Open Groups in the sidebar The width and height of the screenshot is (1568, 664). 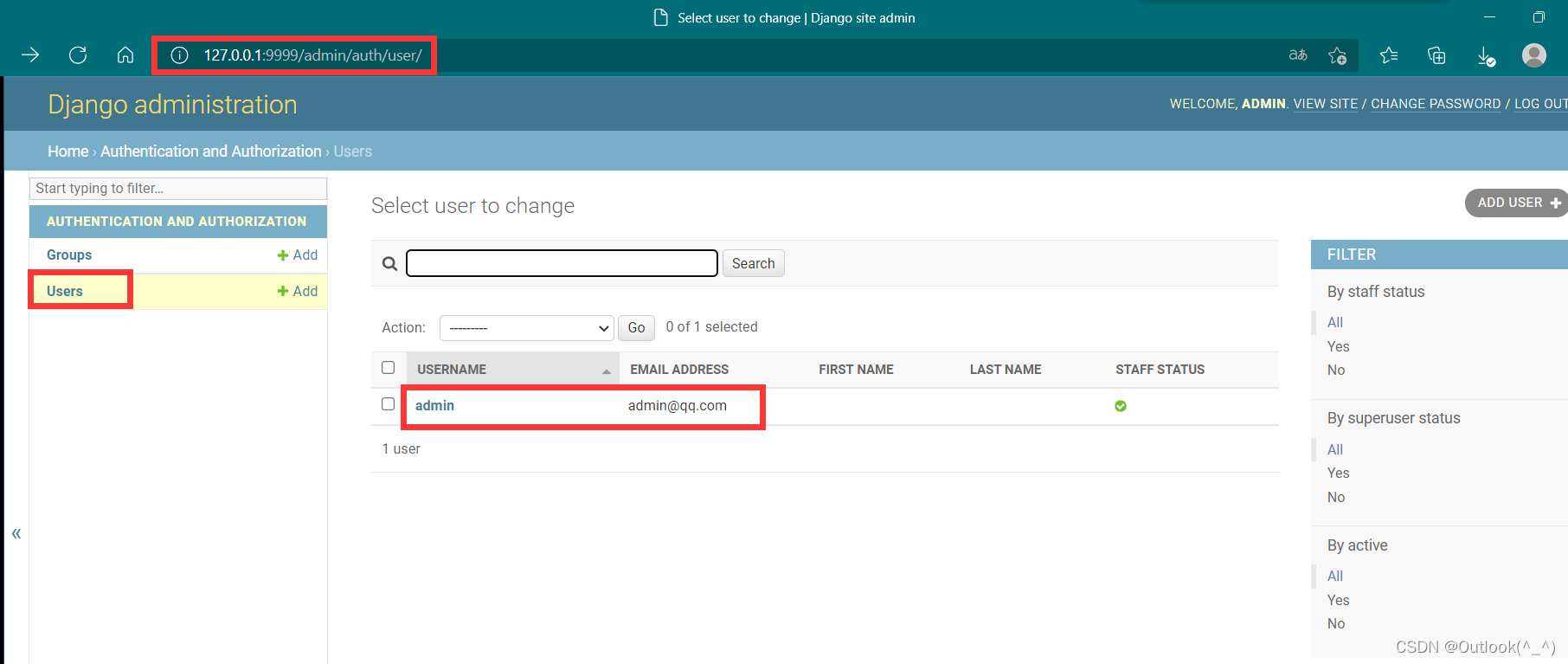(x=69, y=255)
